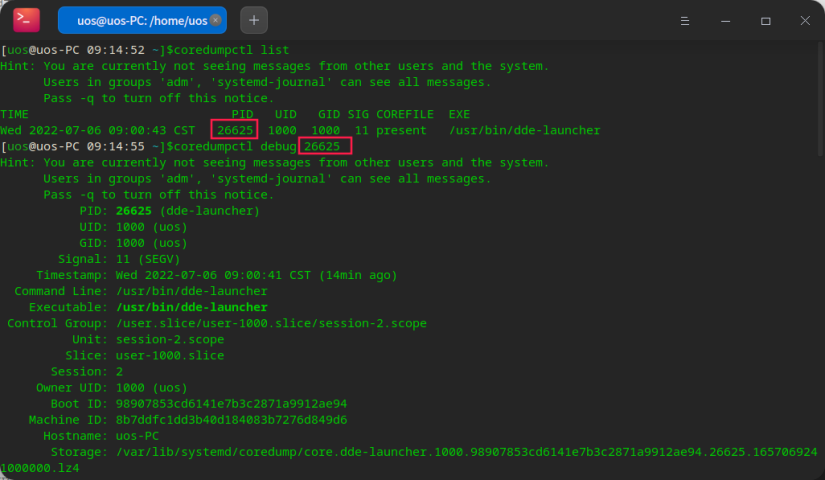Open the terminal hamburger main menu
This screenshot has width=825, height=480.
[685, 20]
